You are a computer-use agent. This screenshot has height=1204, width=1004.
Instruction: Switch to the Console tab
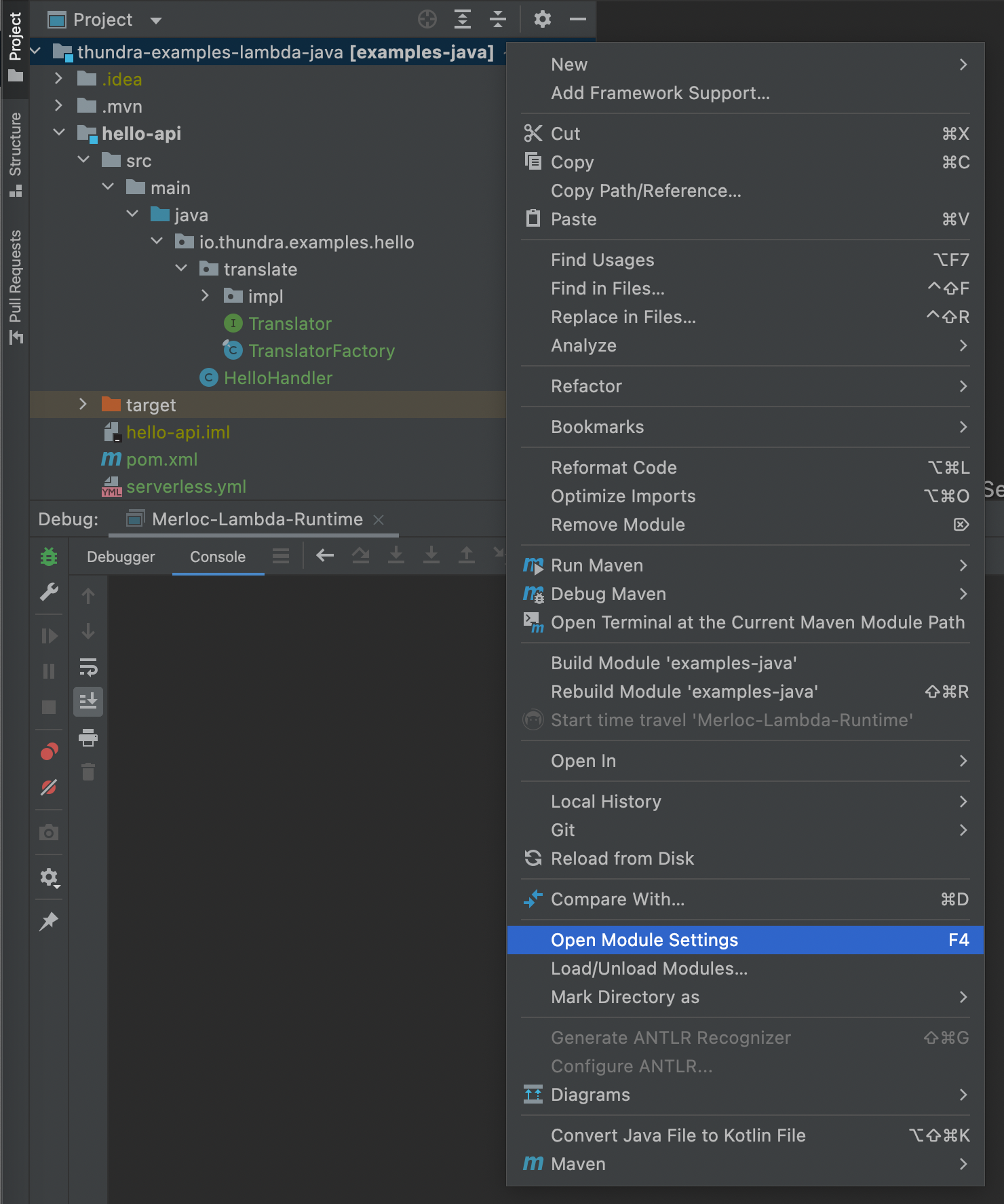click(218, 557)
